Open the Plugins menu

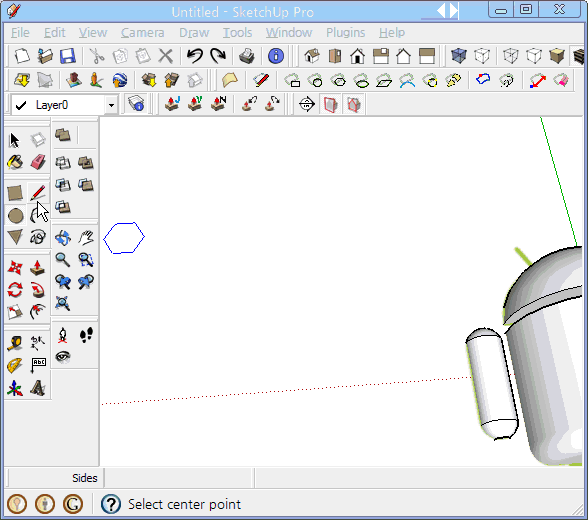[345, 33]
